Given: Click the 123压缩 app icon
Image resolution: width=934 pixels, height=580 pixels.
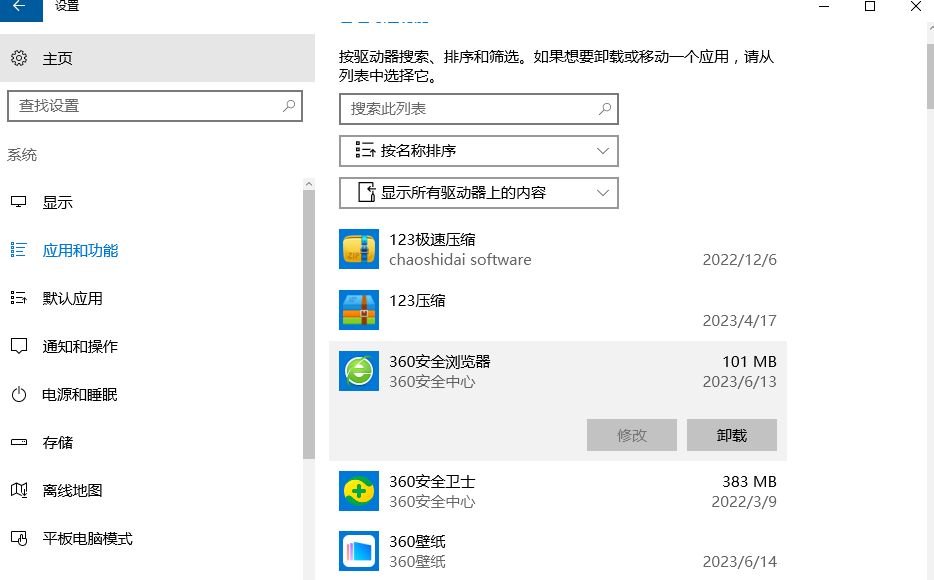Looking at the screenshot, I should point(358,310).
